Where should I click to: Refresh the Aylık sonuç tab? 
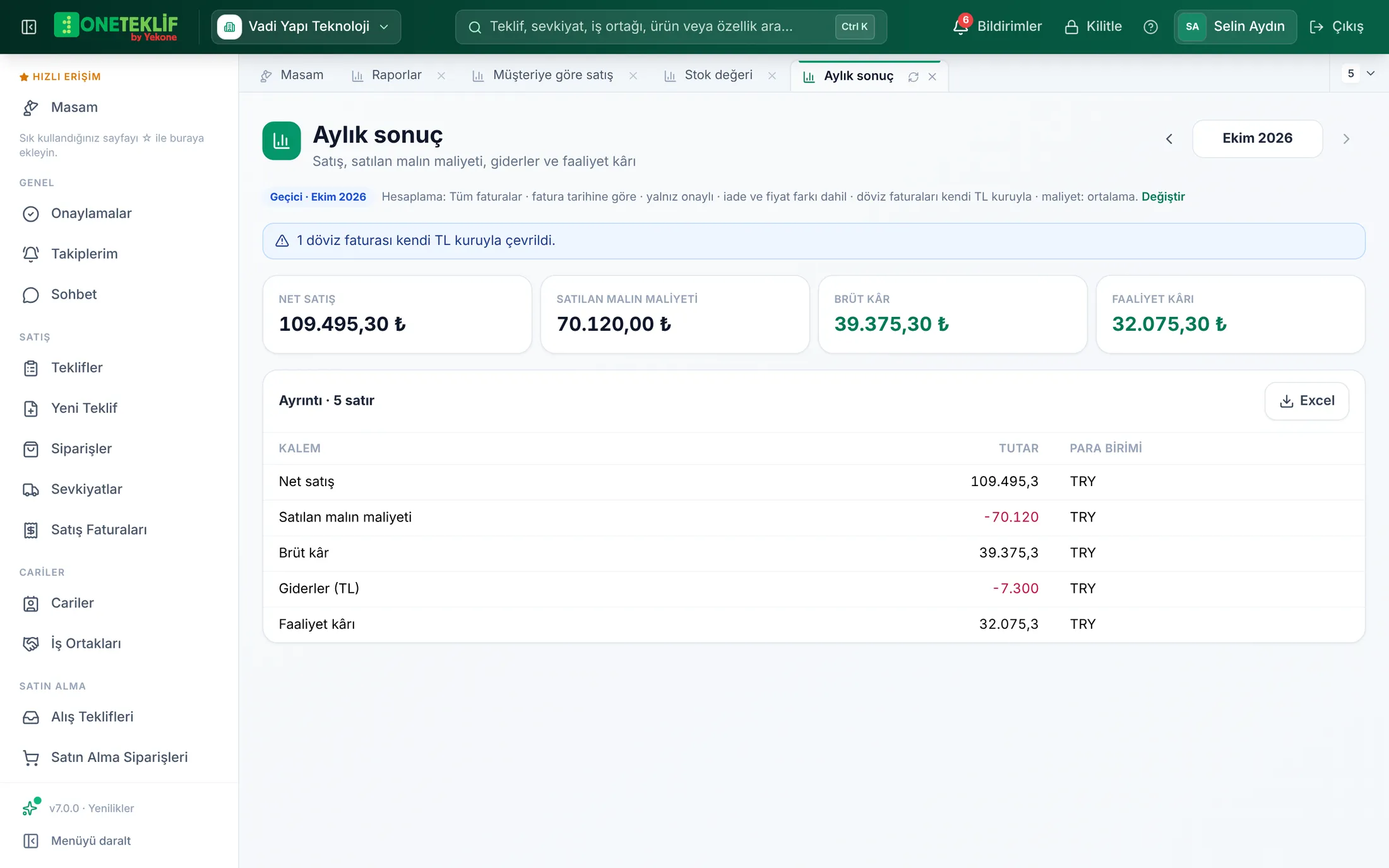tap(913, 76)
